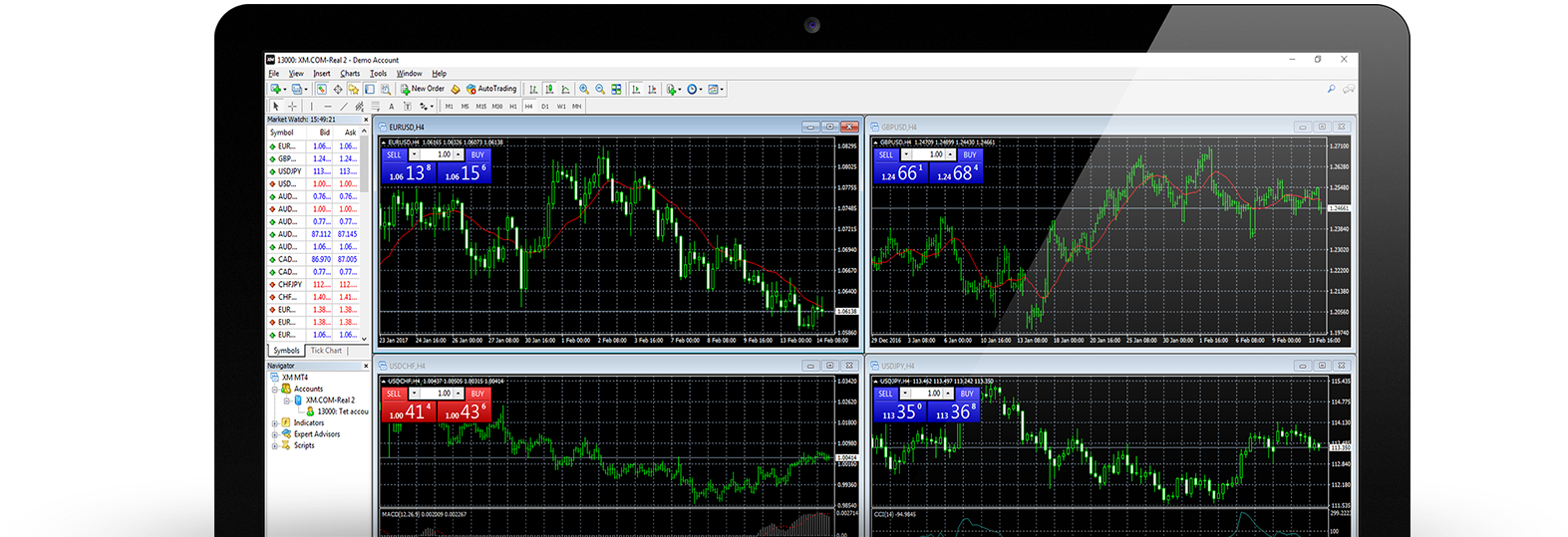This screenshot has height=537, width=1568.
Task: Pick the horizontal line drawing tool
Action: (x=327, y=106)
